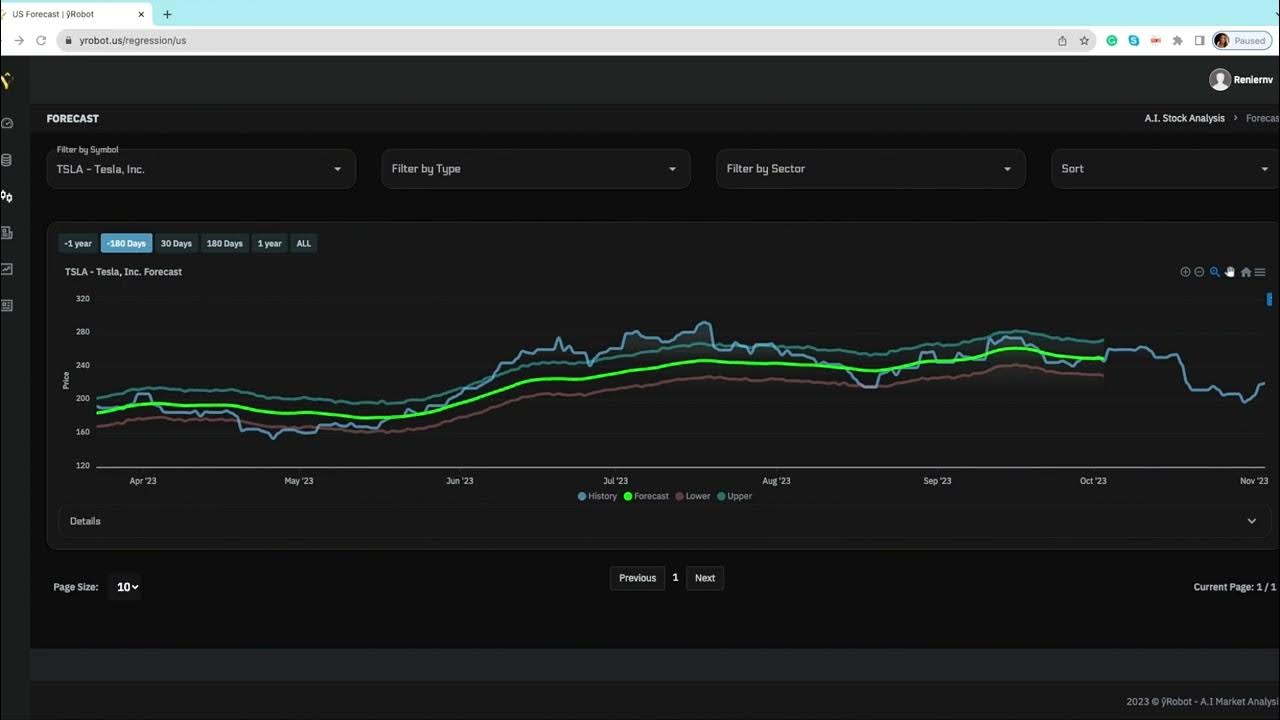Click the chart zoom out icon

1199,272
